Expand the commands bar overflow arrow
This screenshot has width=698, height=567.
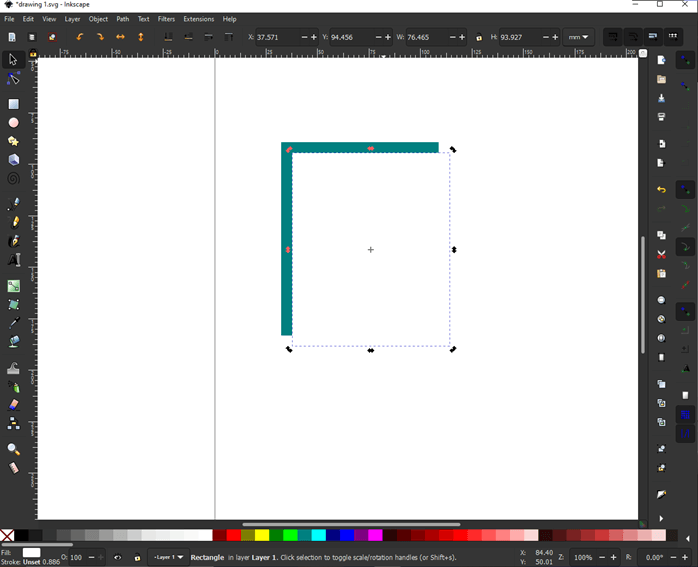click(661, 518)
